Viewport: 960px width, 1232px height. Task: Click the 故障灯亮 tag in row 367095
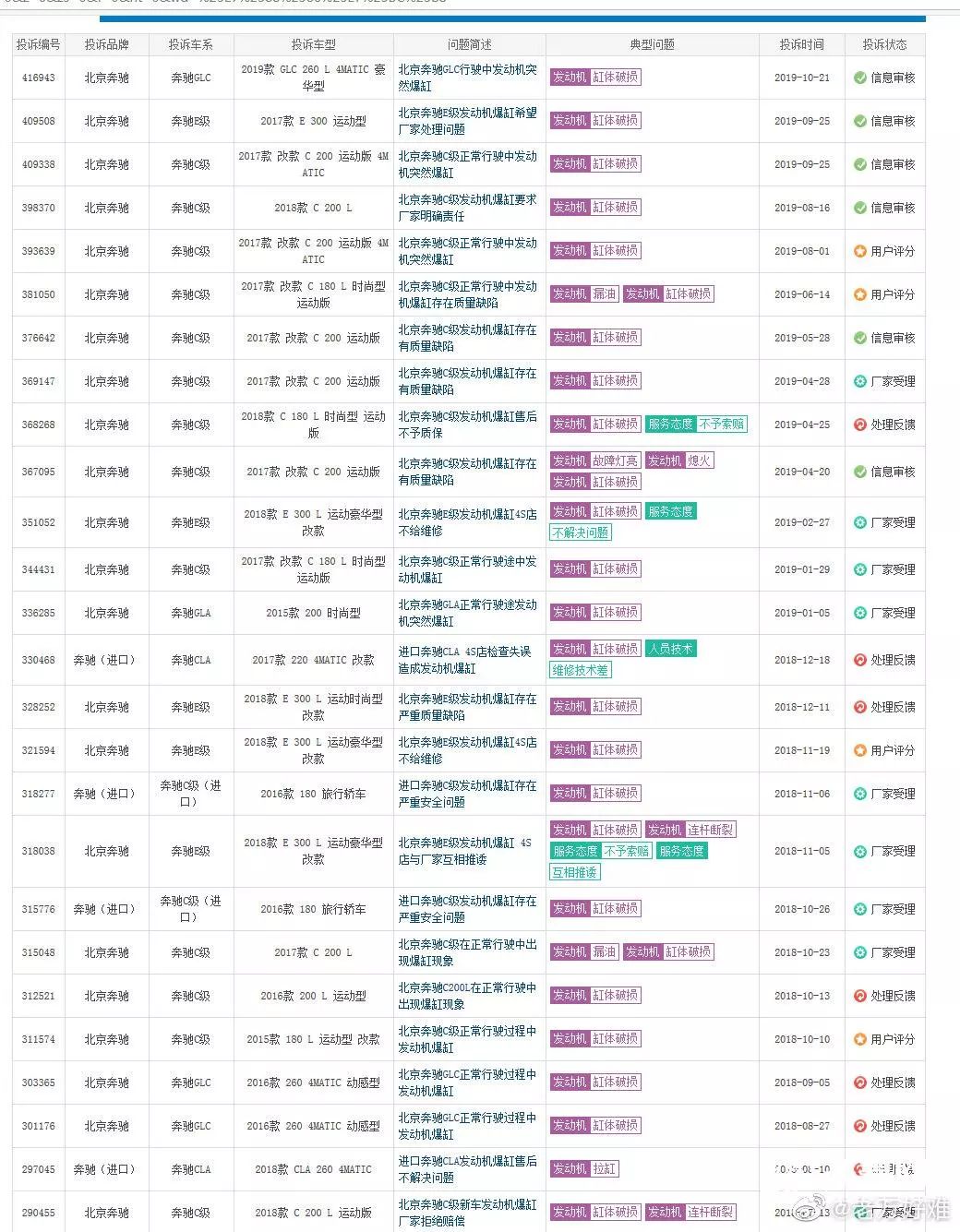[x=616, y=461]
